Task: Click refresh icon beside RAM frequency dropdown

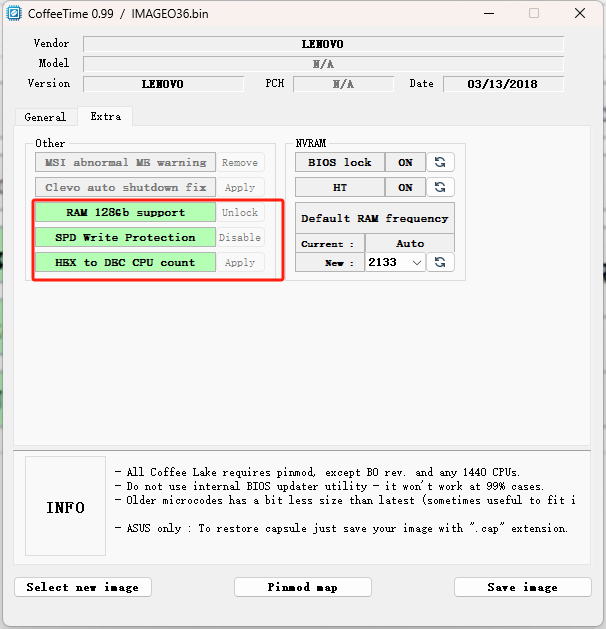Action: point(440,262)
